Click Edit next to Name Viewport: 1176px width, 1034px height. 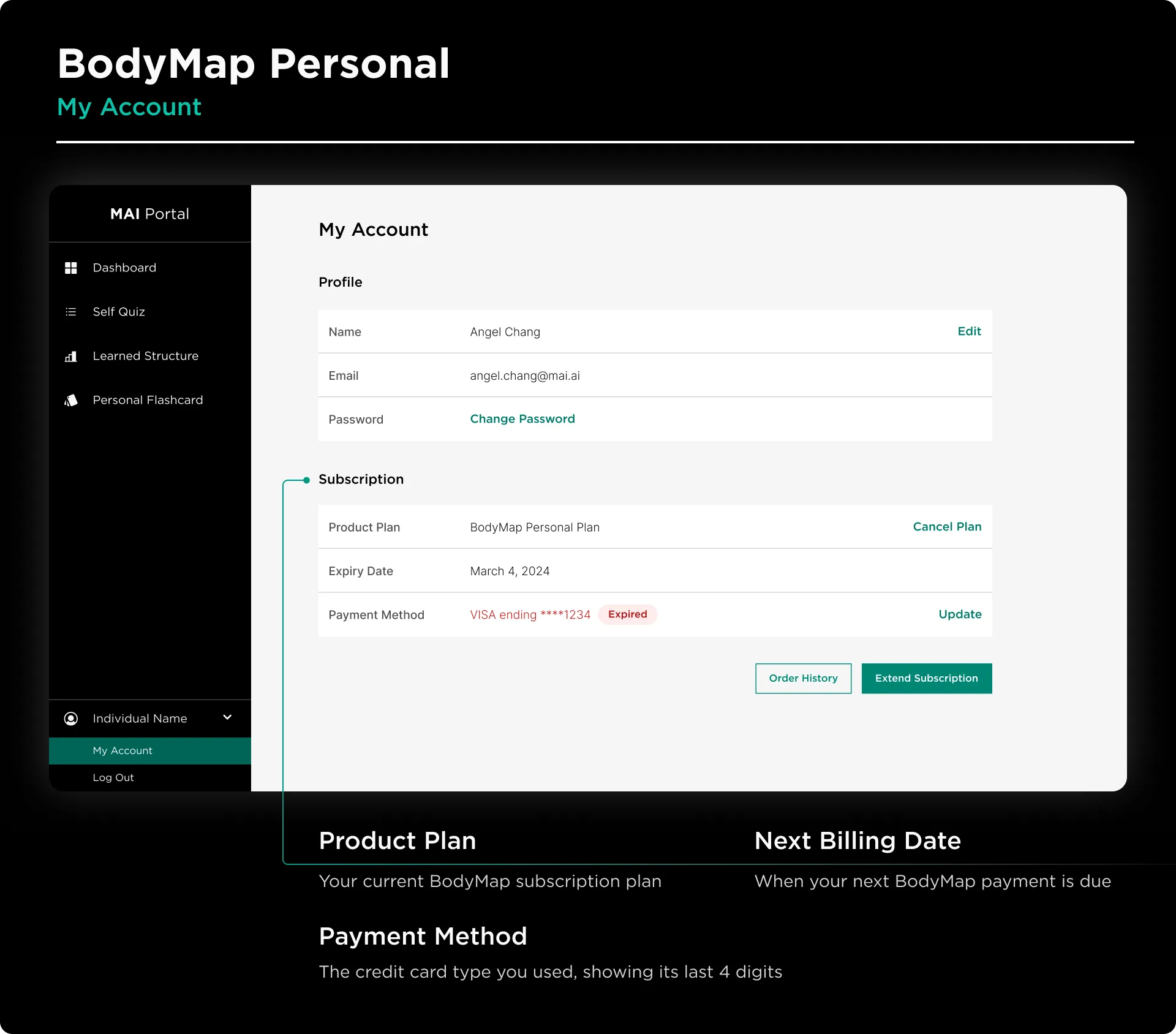pos(969,331)
